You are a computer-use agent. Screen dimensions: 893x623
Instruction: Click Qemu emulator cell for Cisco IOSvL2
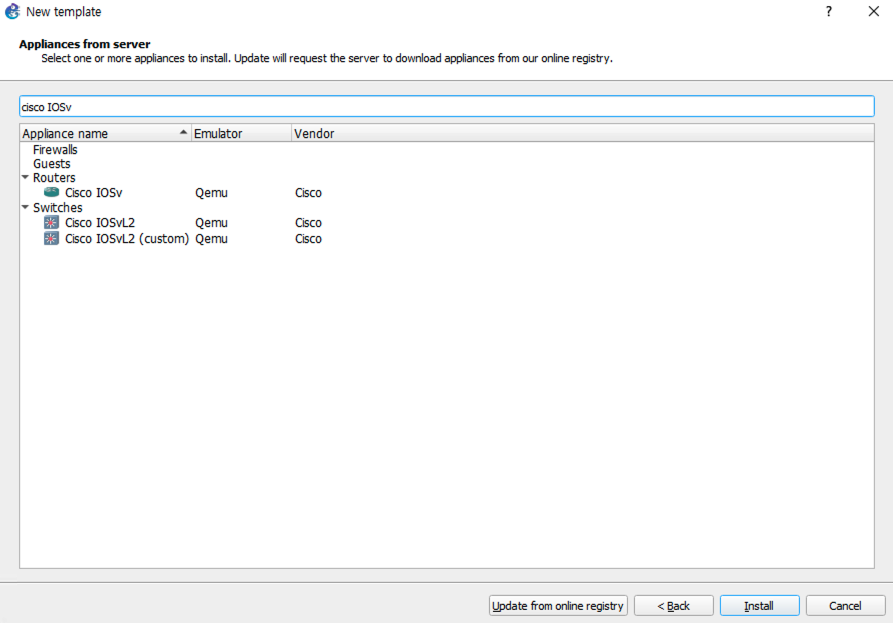pos(211,223)
